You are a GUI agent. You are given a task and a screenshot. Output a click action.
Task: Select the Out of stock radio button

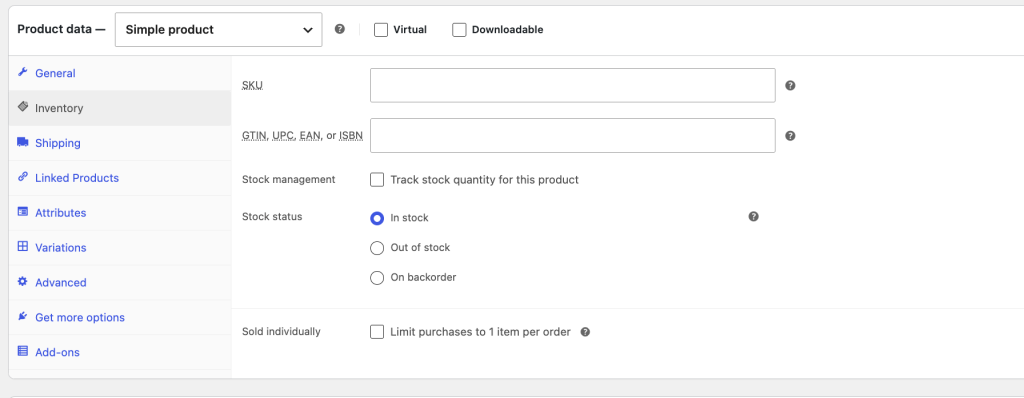pyautogui.click(x=377, y=248)
